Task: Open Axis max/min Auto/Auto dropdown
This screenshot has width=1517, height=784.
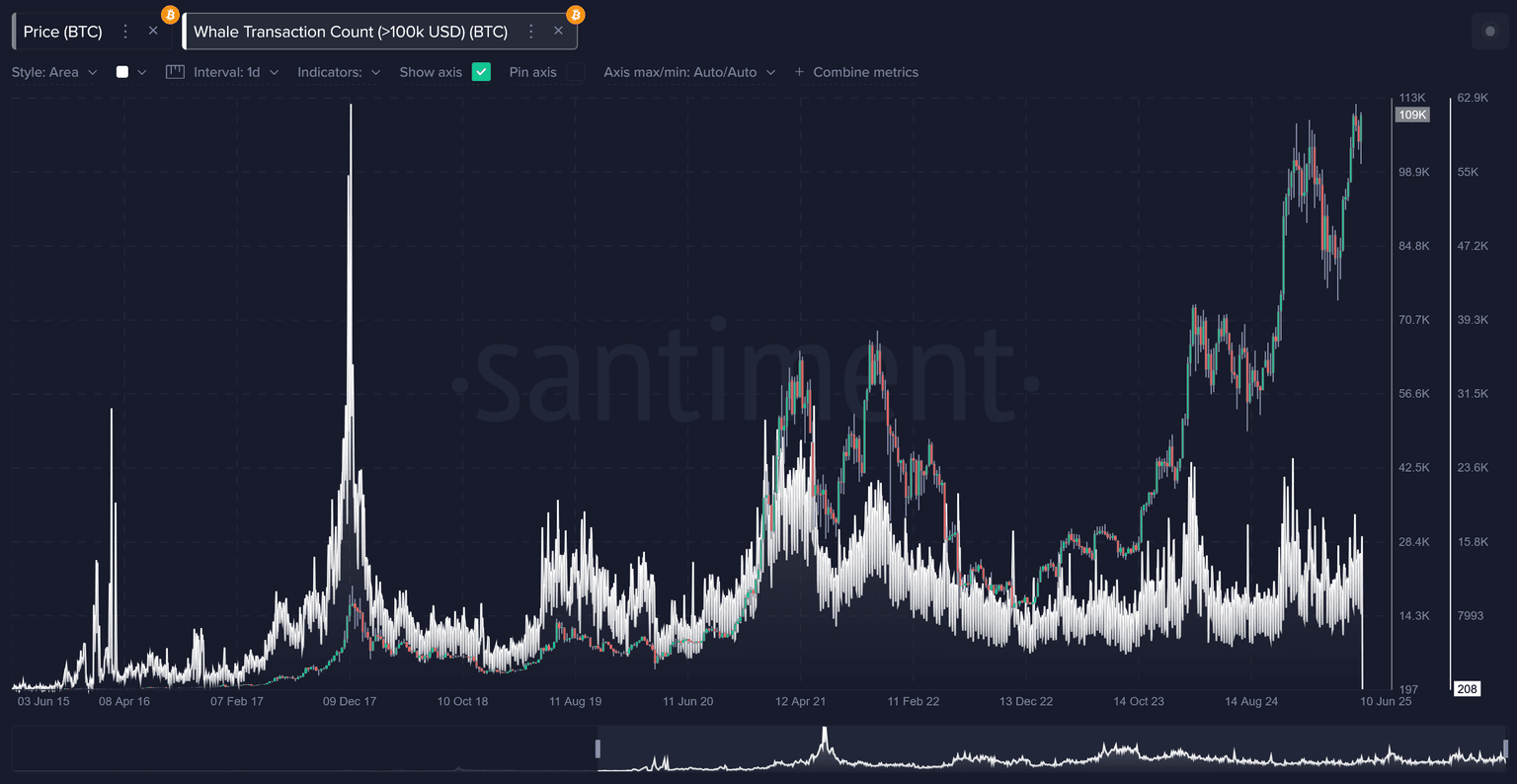Action: click(689, 72)
